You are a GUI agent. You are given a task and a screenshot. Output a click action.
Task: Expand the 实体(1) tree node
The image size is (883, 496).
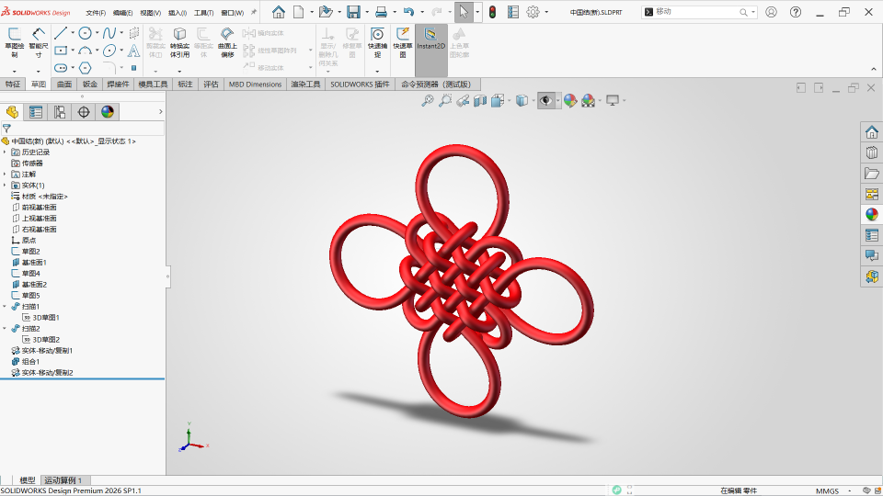[5, 185]
